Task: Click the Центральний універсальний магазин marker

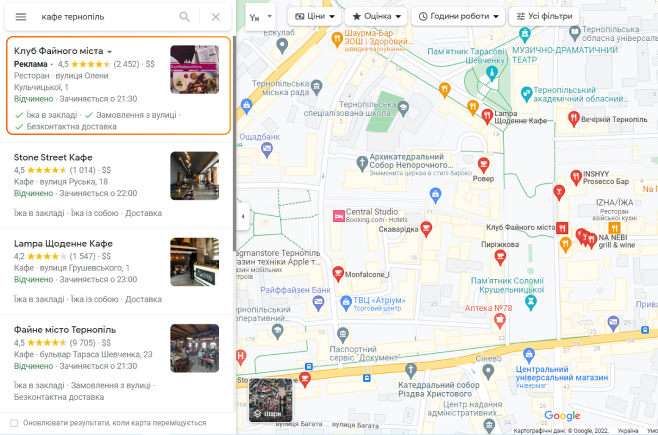Action: (529, 355)
